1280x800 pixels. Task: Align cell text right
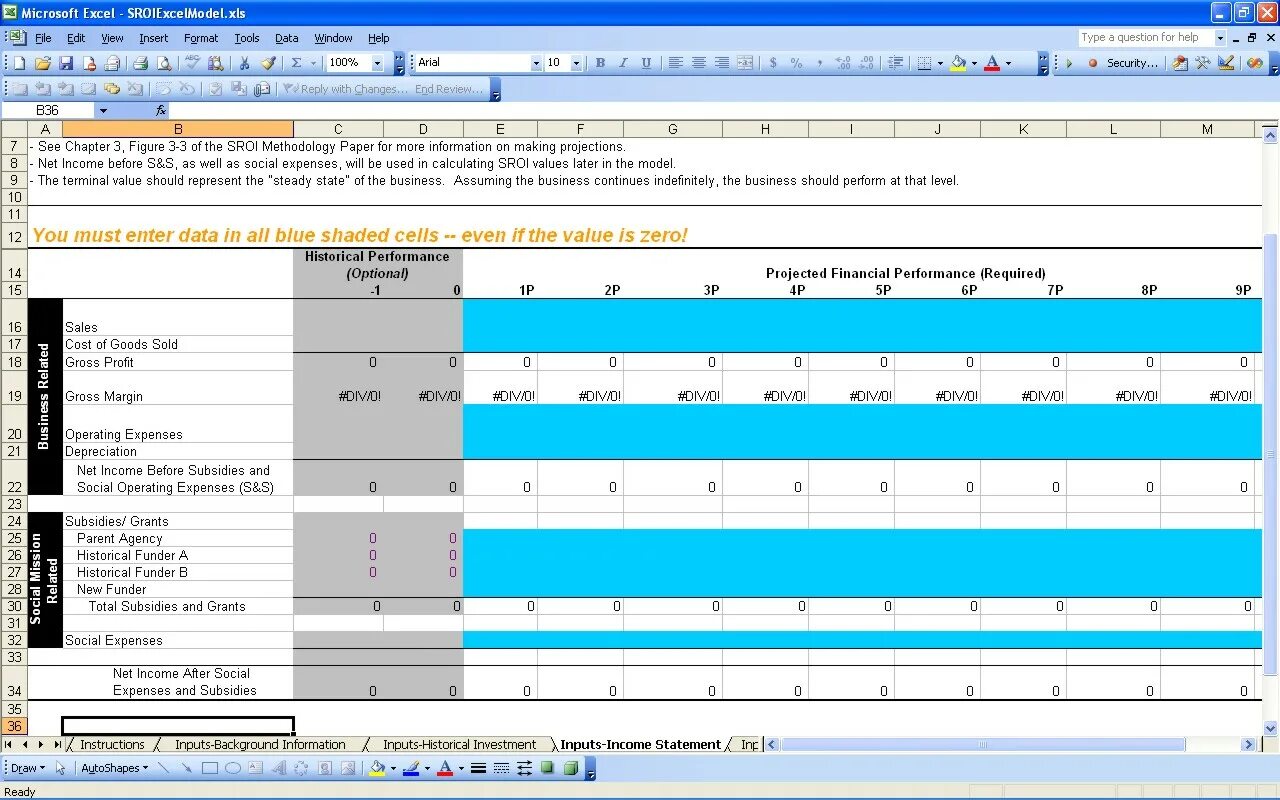(x=722, y=63)
